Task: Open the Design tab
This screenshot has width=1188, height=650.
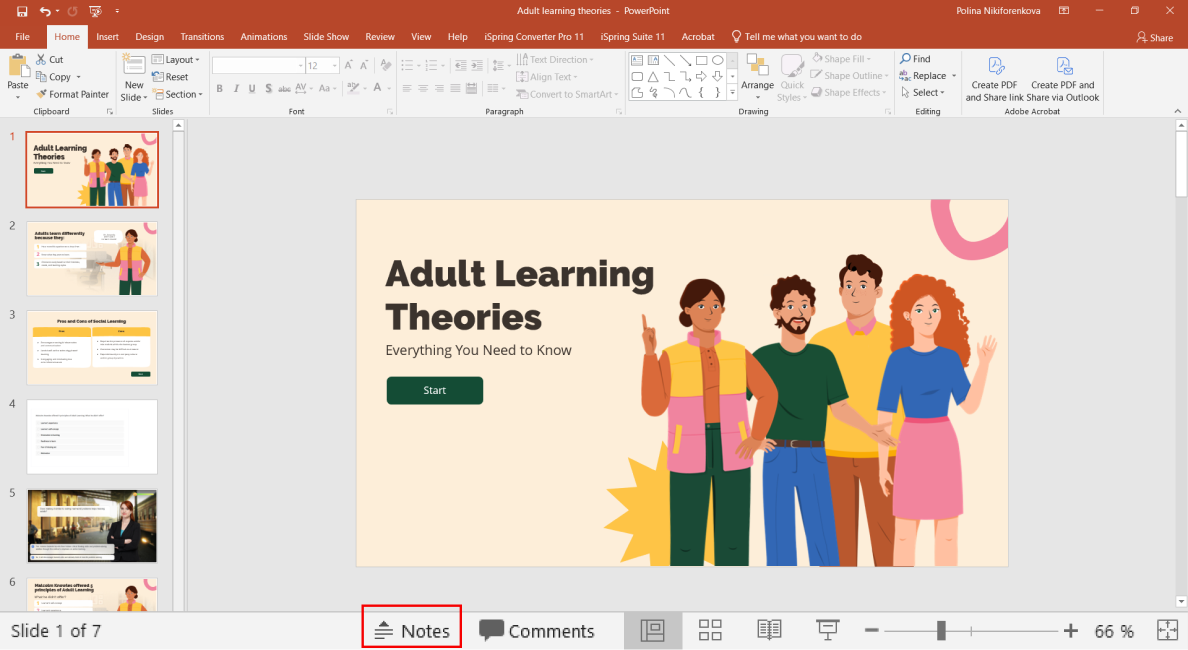Action: tap(149, 36)
